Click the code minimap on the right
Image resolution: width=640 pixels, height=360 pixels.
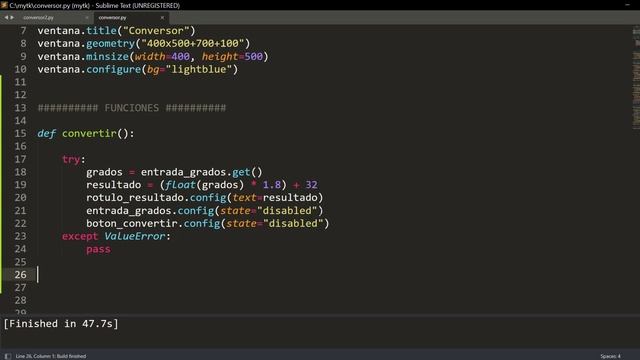(x=636, y=78)
